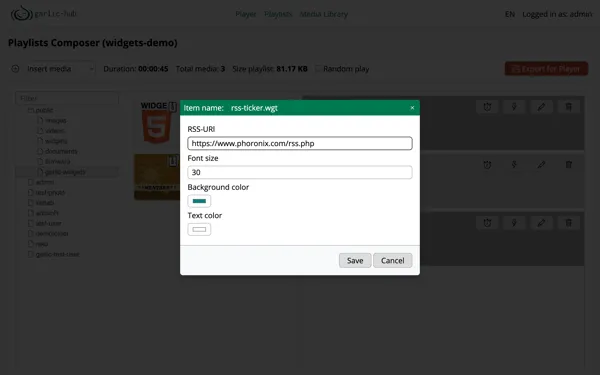Click the alarm clock icon in top playlist row

[487, 107]
